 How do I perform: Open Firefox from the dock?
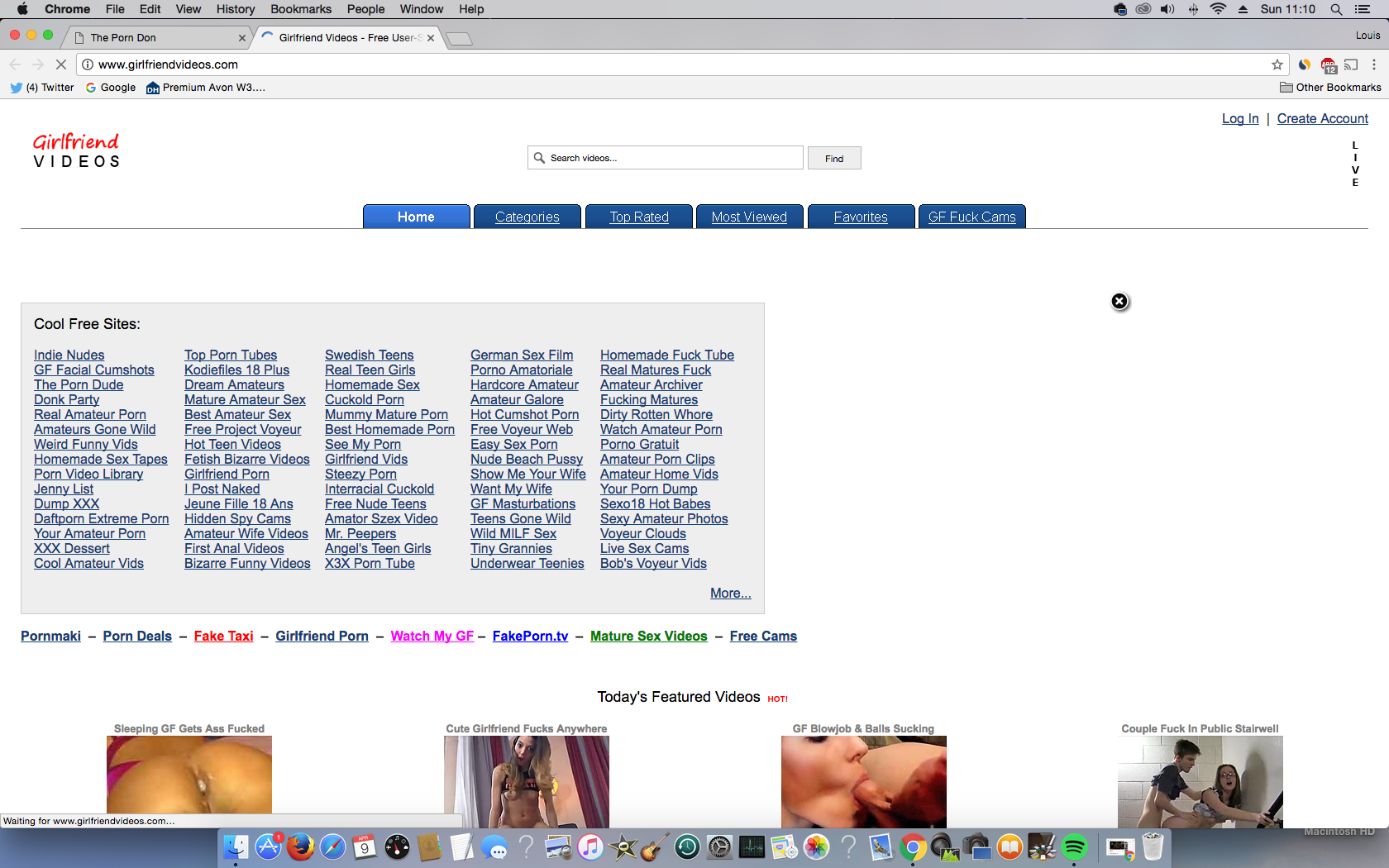tap(301, 847)
